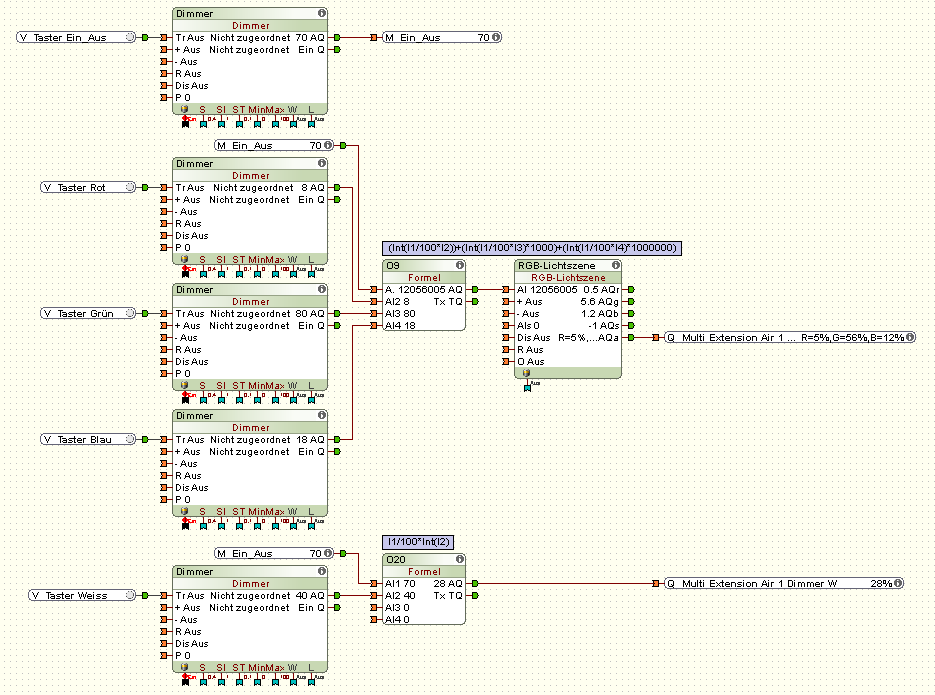The height and width of the screenshot is (695, 935).
Task: Activate the V_Taster Blau round input button
Action: (x=130, y=439)
